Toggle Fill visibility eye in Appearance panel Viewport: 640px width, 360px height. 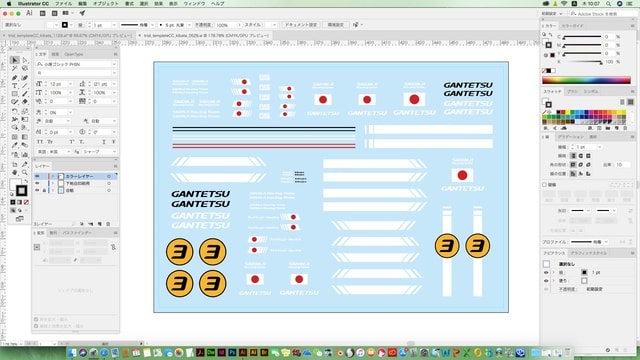tap(546, 281)
